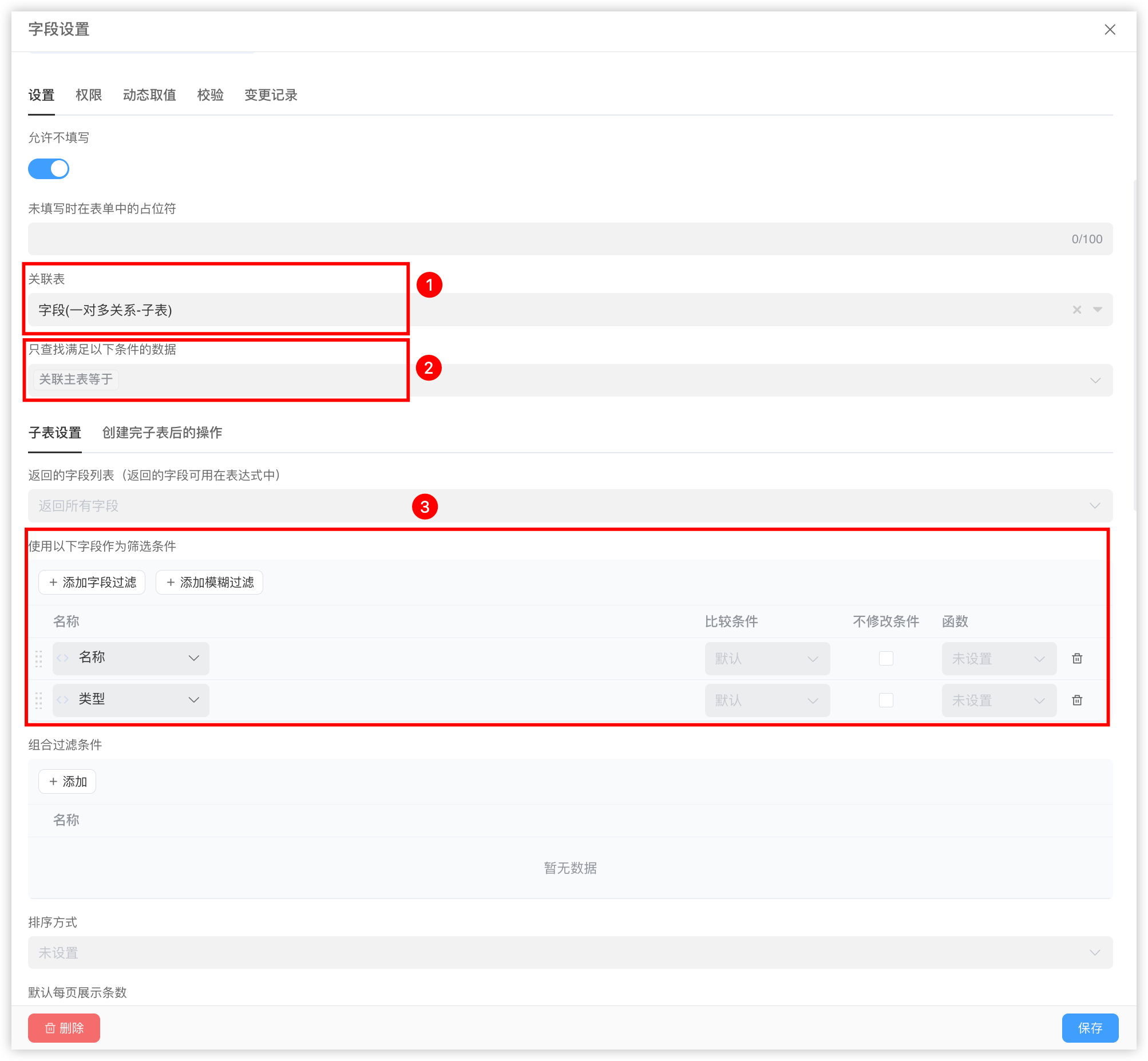Image resolution: width=1148 pixels, height=1061 pixels.
Task: Check 不修改条件 box for 类型 row
Action: click(x=886, y=700)
